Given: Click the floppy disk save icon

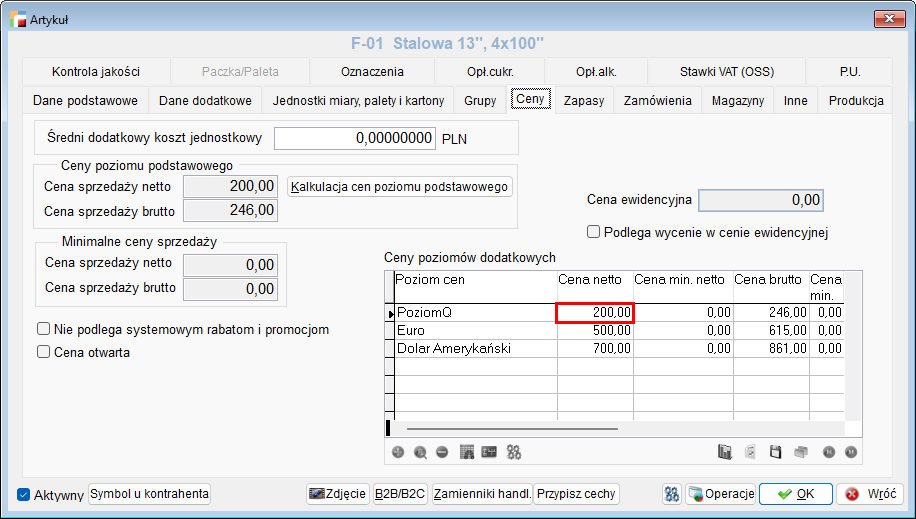Looking at the screenshot, I should pos(775,452).
